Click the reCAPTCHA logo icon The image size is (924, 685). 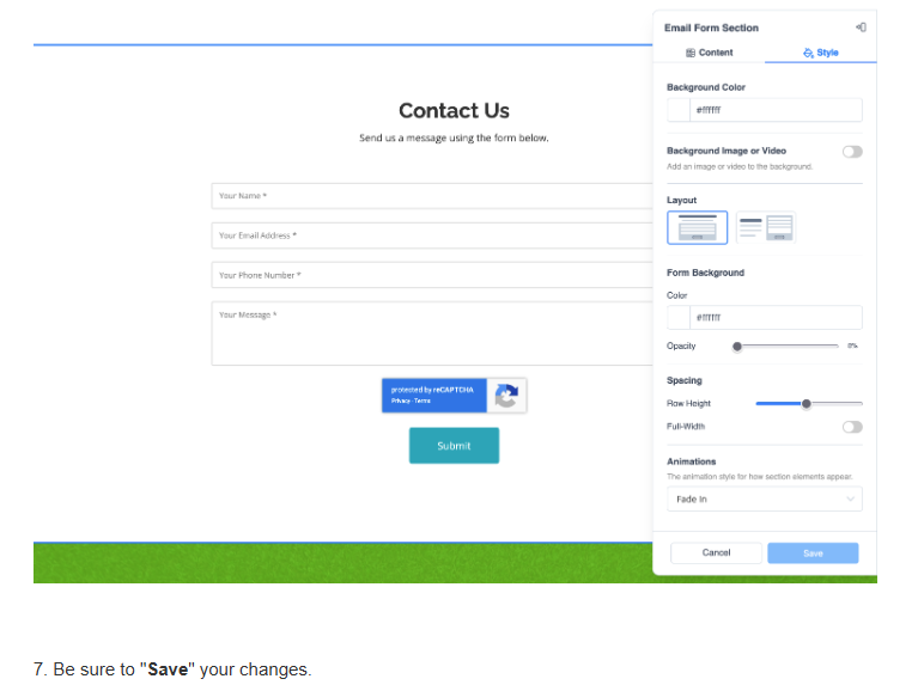pyautogui.click(x=506, y=396)
